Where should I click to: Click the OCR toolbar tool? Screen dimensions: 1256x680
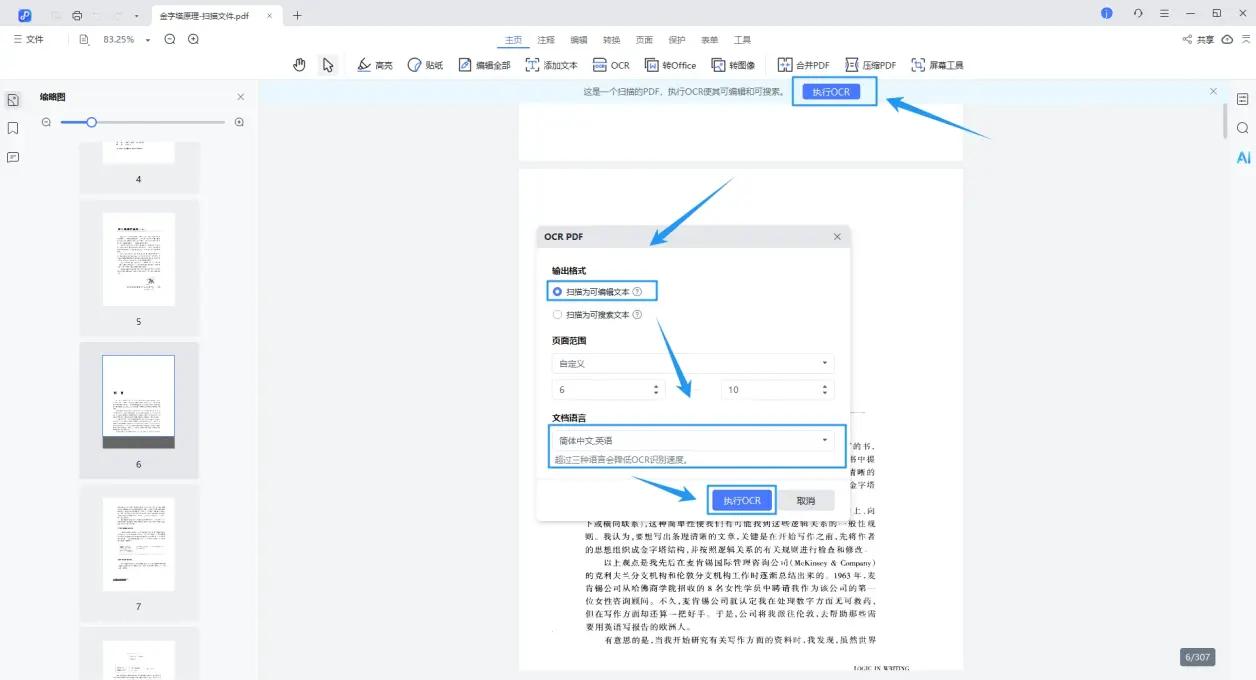[611, 65]
